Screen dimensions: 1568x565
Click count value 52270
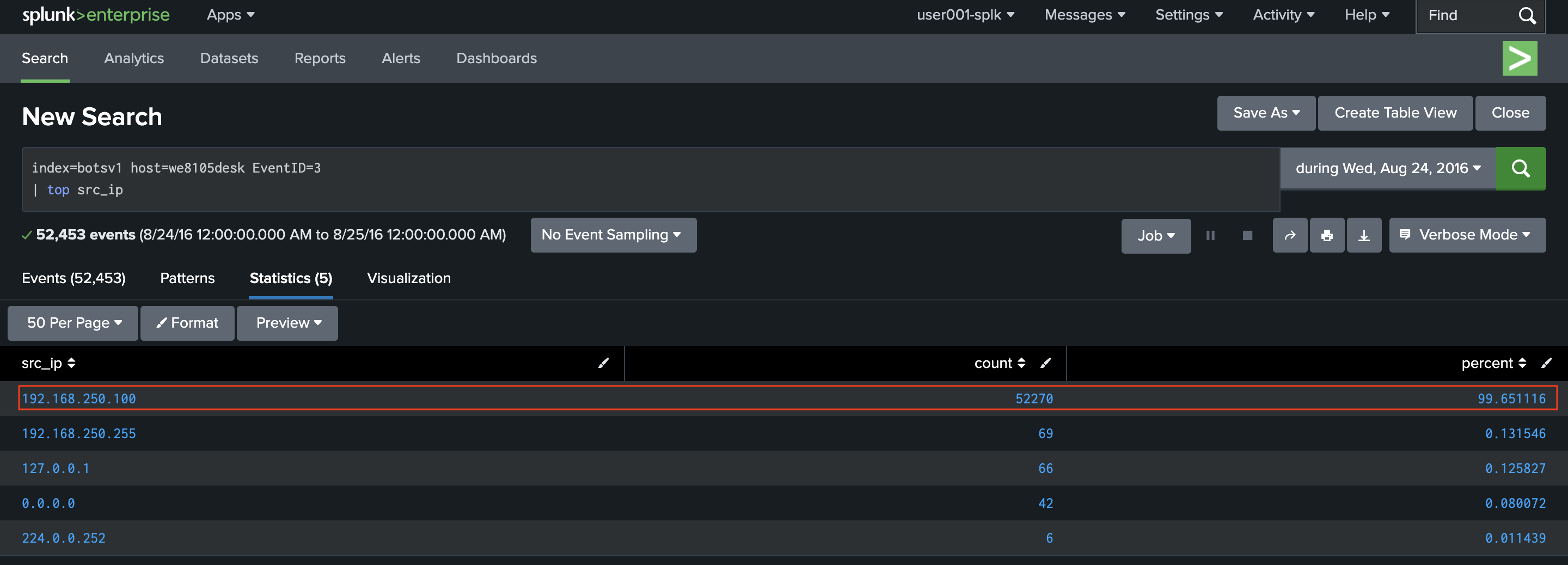(x=1033, y=398)
